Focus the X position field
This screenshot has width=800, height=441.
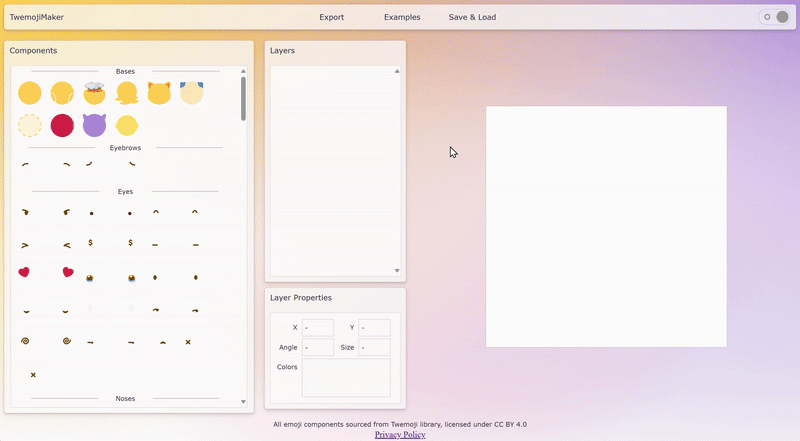click(x=317, y=327)
